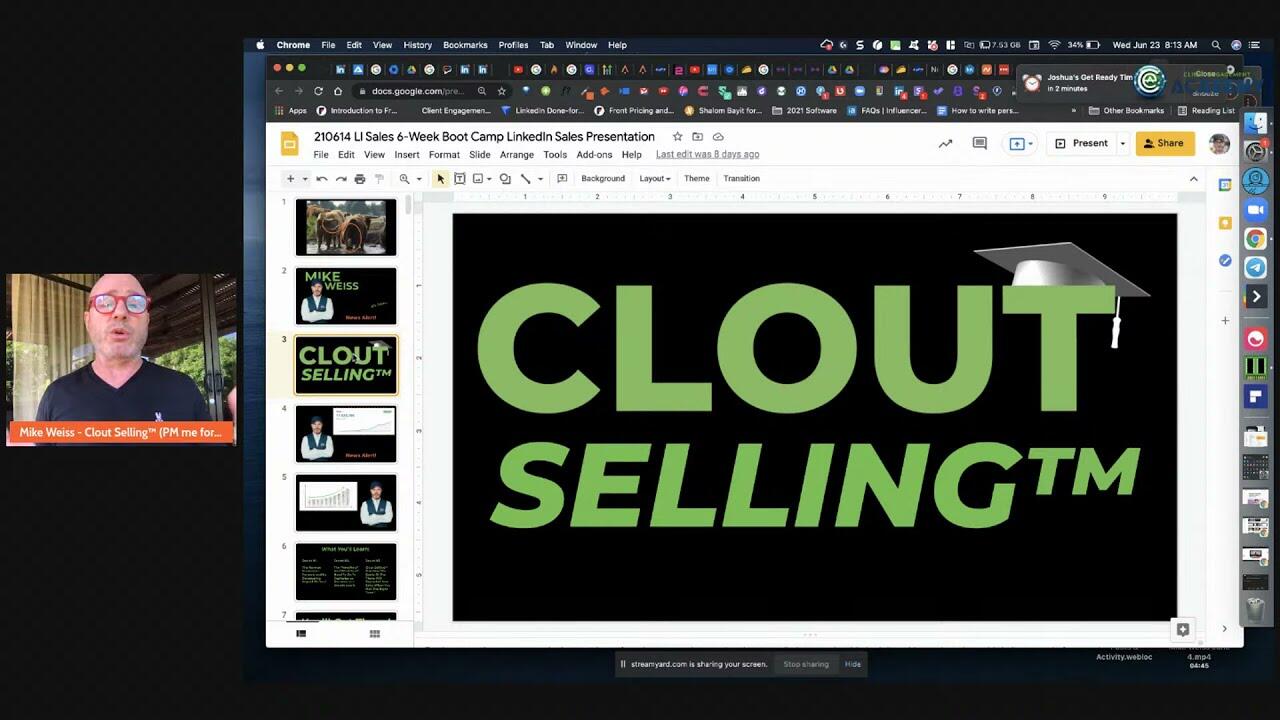Select the Shape tool icon
Viewport: 1280px width, 720px height.
(x=505, y=179)
